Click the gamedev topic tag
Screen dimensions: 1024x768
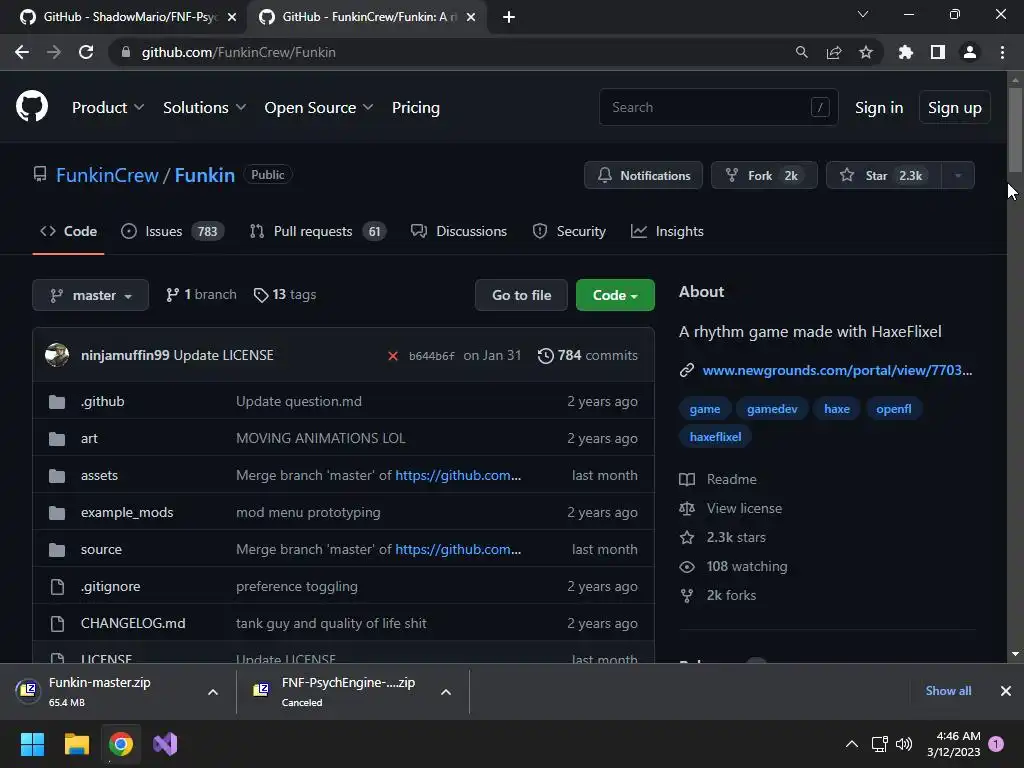tap(772, 409)
